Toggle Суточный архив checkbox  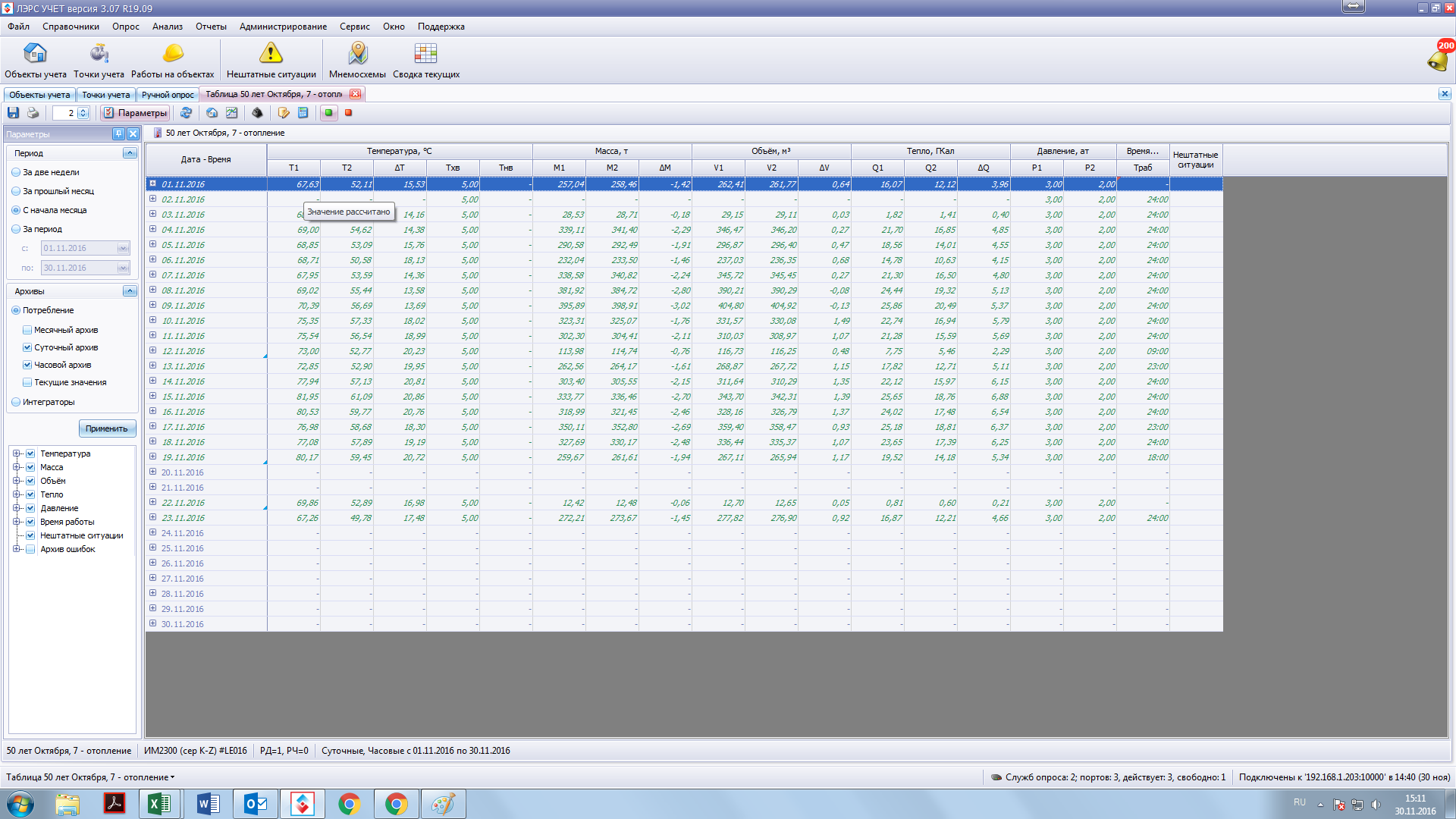(x=27, y=347)
